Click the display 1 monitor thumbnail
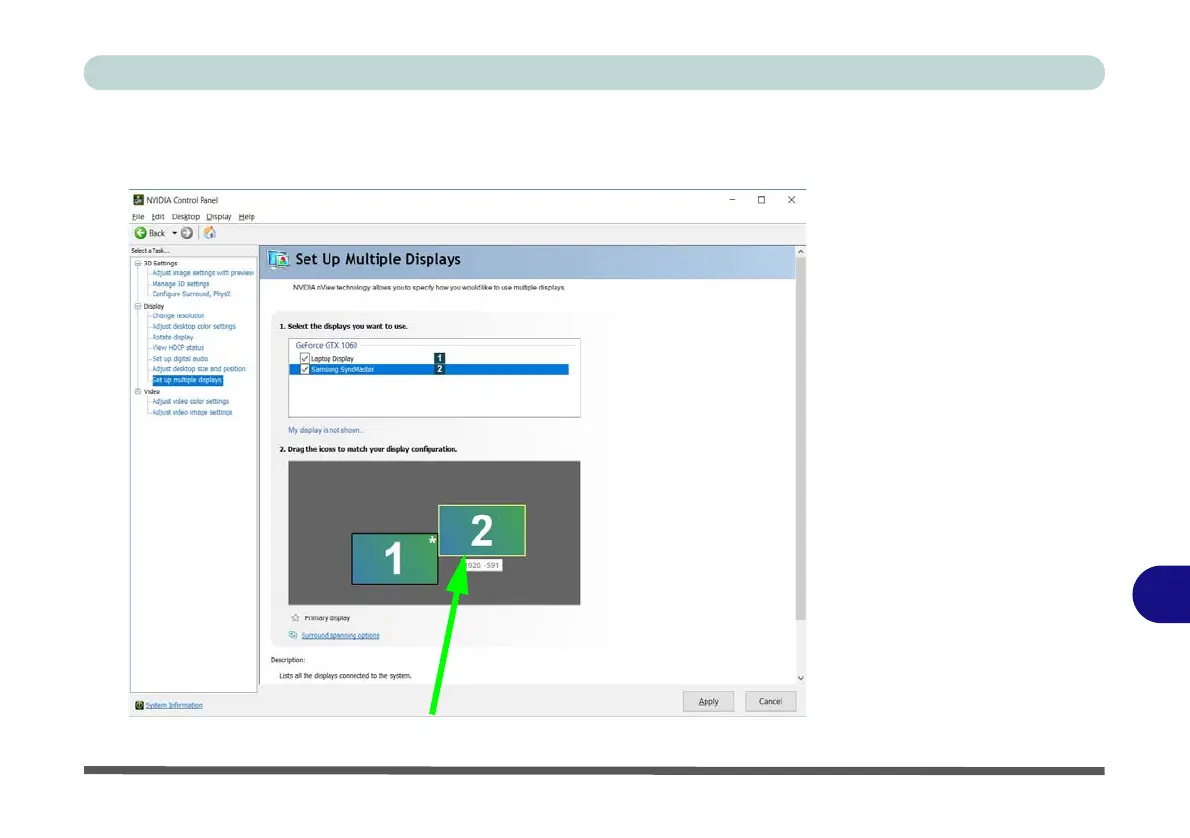Viewport: 1190px width, 838px height. pos(395,559)
